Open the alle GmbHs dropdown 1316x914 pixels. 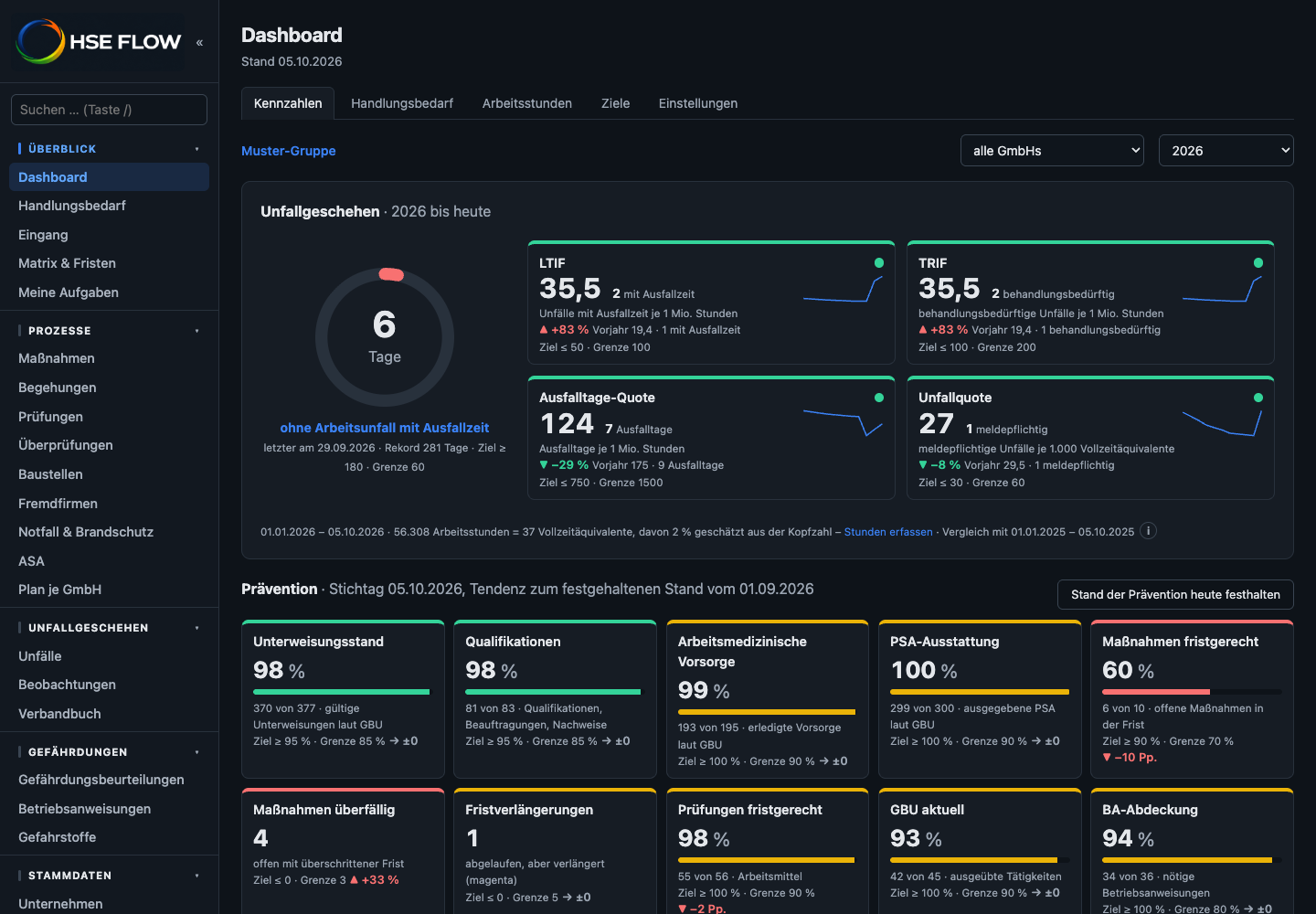coord(1052,151)
